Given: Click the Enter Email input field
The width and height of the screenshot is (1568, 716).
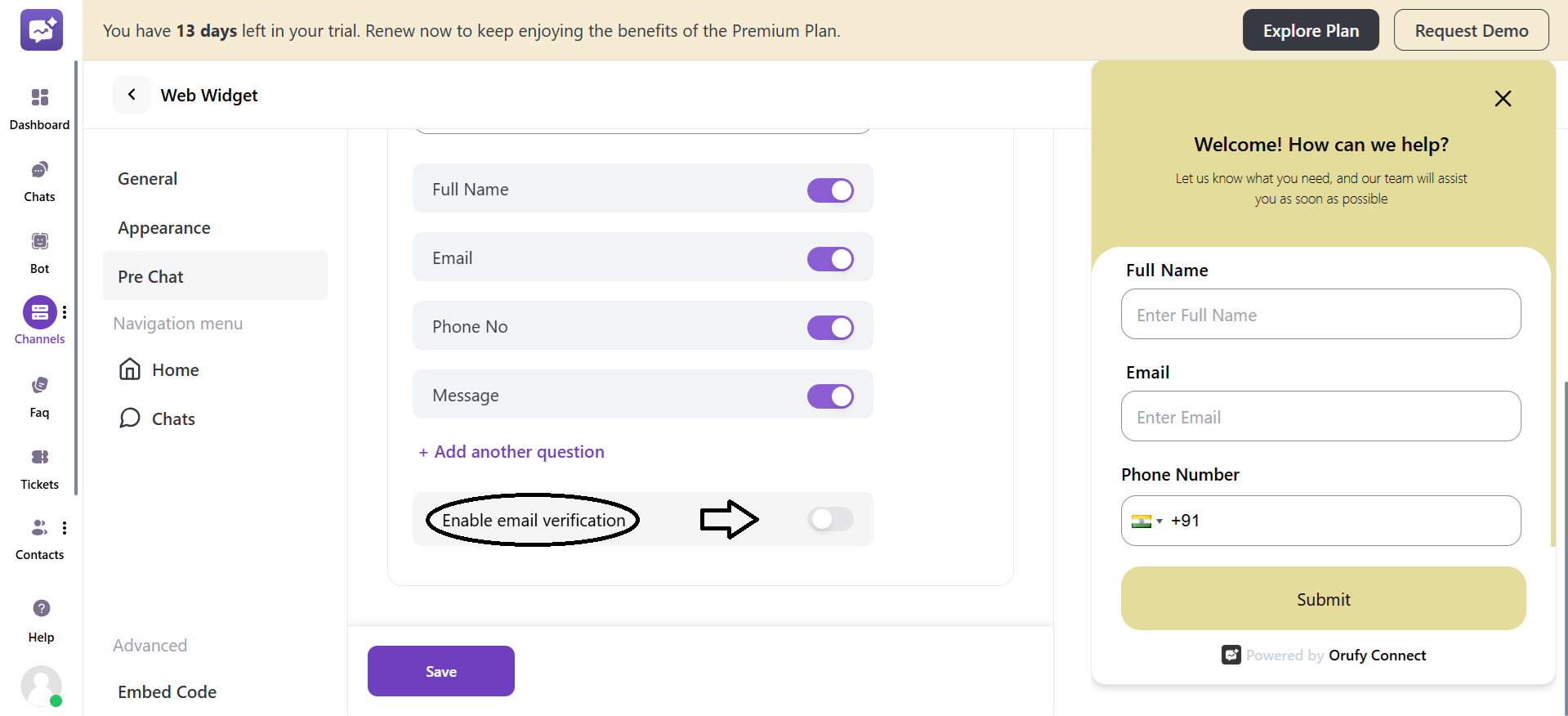Looking at the screenshot, I should click(x=1320, y=416).
